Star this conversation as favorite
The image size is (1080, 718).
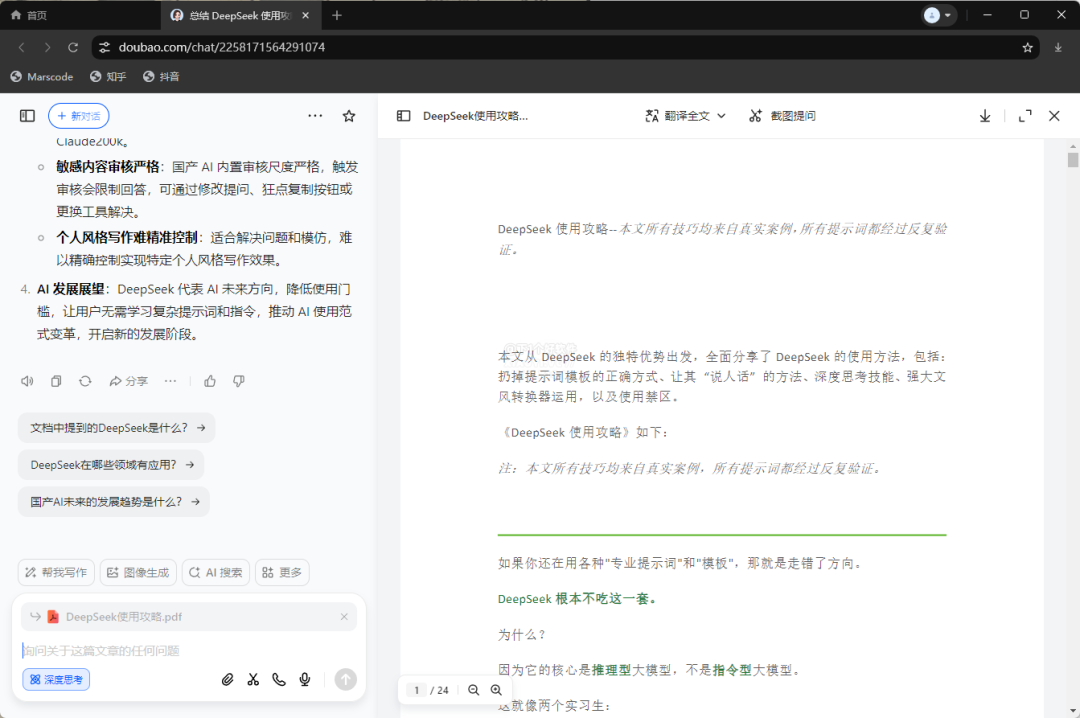coord(349,116)
